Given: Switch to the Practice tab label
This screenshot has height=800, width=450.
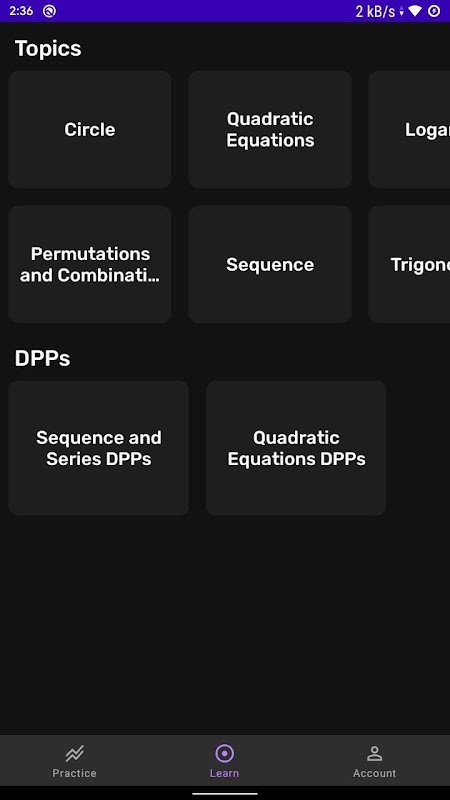Looking at the screenshot, I should click(74, 773).
